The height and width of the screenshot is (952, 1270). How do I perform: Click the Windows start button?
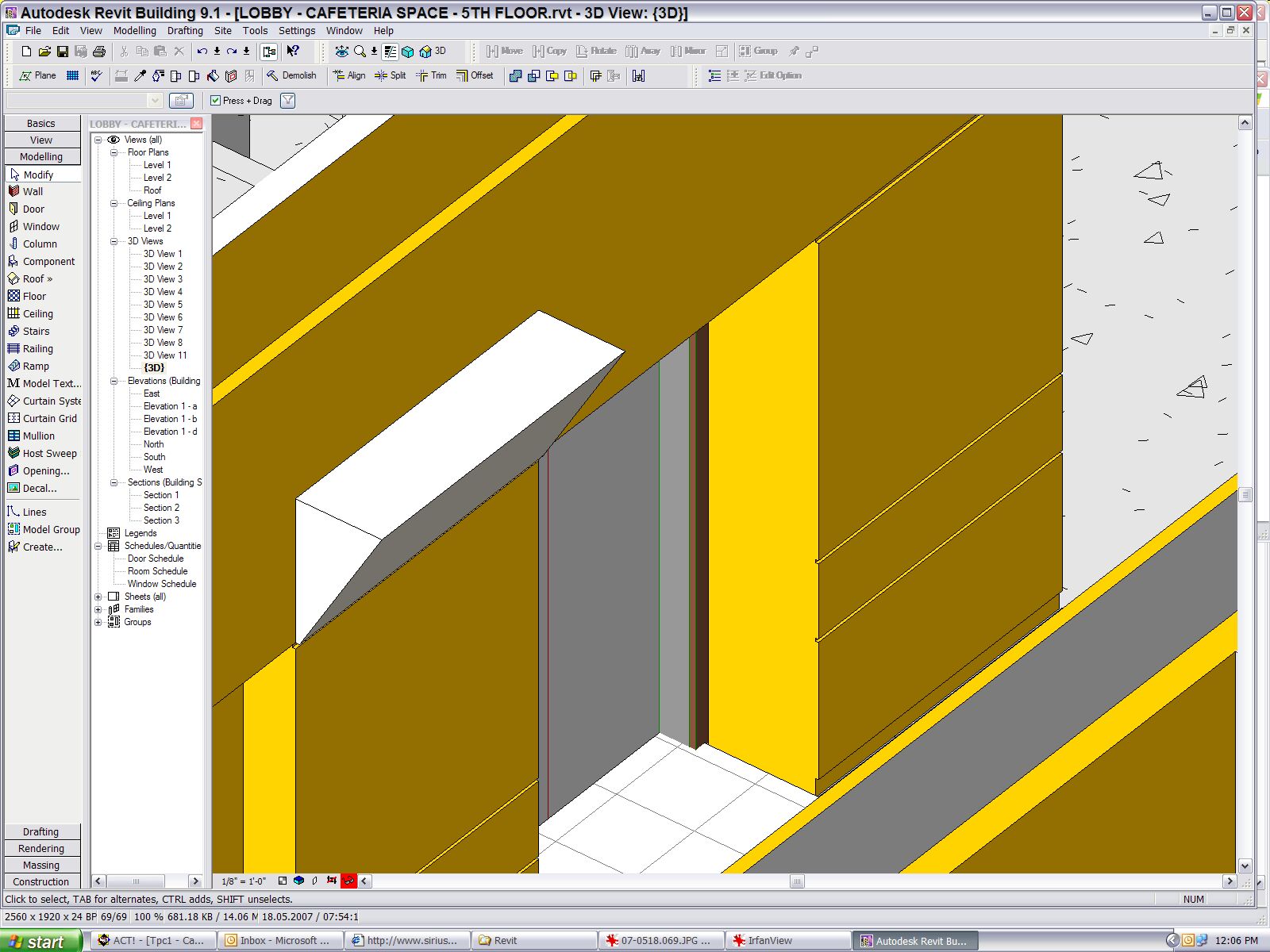click(x=41, y=941)
